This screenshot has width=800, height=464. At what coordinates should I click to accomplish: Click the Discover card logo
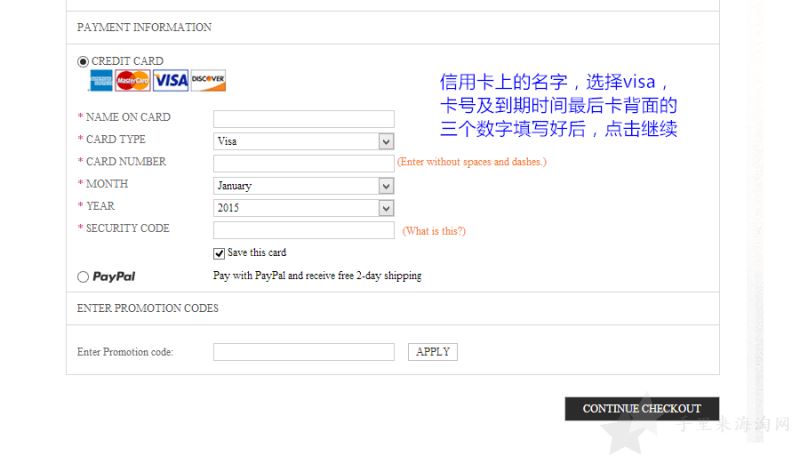pyautogui.click(x=208, y=81)
